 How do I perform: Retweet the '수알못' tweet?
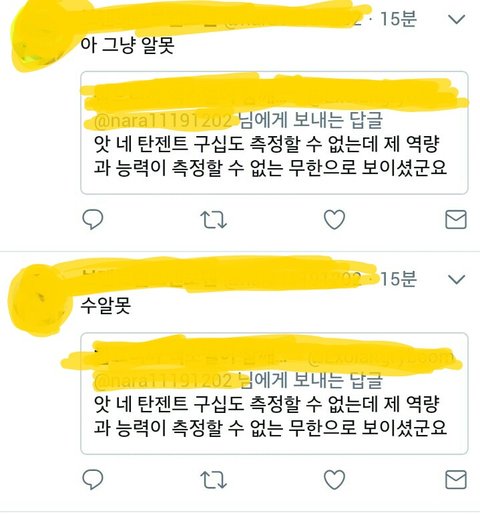coord(213,480)
